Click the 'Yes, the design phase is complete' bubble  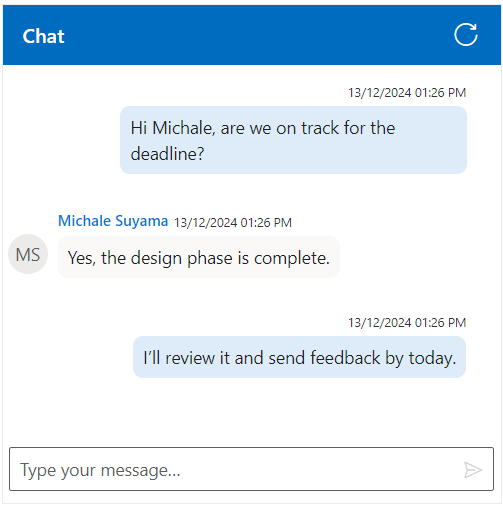[x=199, y=257]
